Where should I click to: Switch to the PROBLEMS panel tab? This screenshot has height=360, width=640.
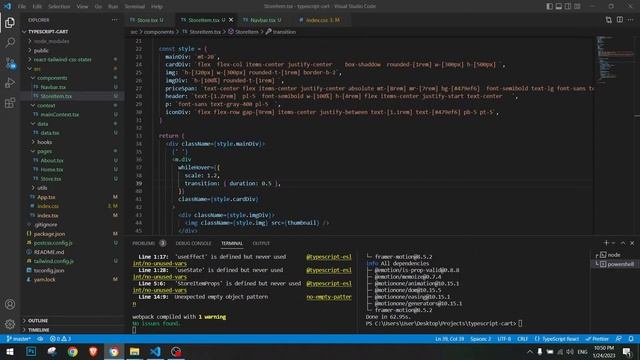tap(144, 243)
